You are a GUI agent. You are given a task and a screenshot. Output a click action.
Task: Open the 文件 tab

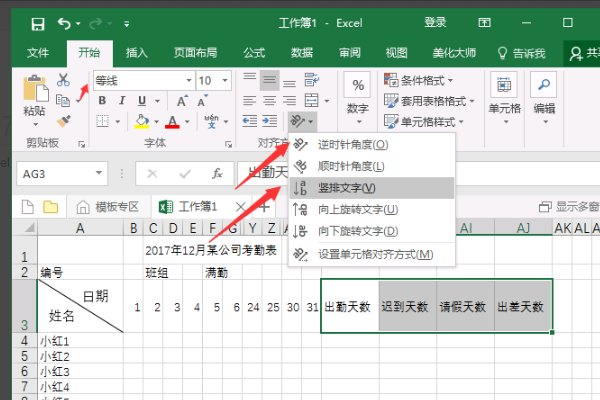38,52
